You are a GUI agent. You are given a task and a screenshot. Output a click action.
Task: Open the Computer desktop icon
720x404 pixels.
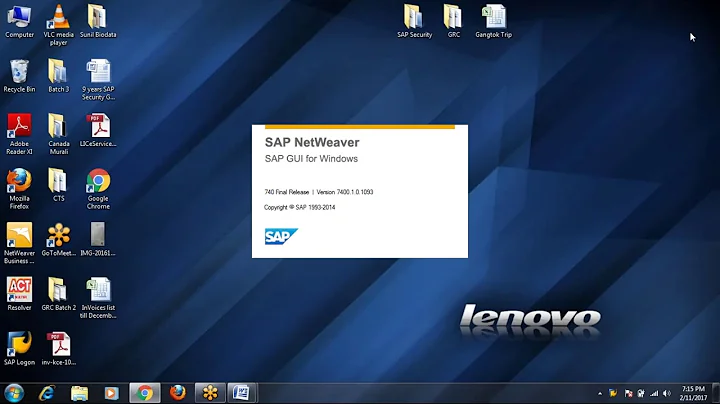[19, 22]
